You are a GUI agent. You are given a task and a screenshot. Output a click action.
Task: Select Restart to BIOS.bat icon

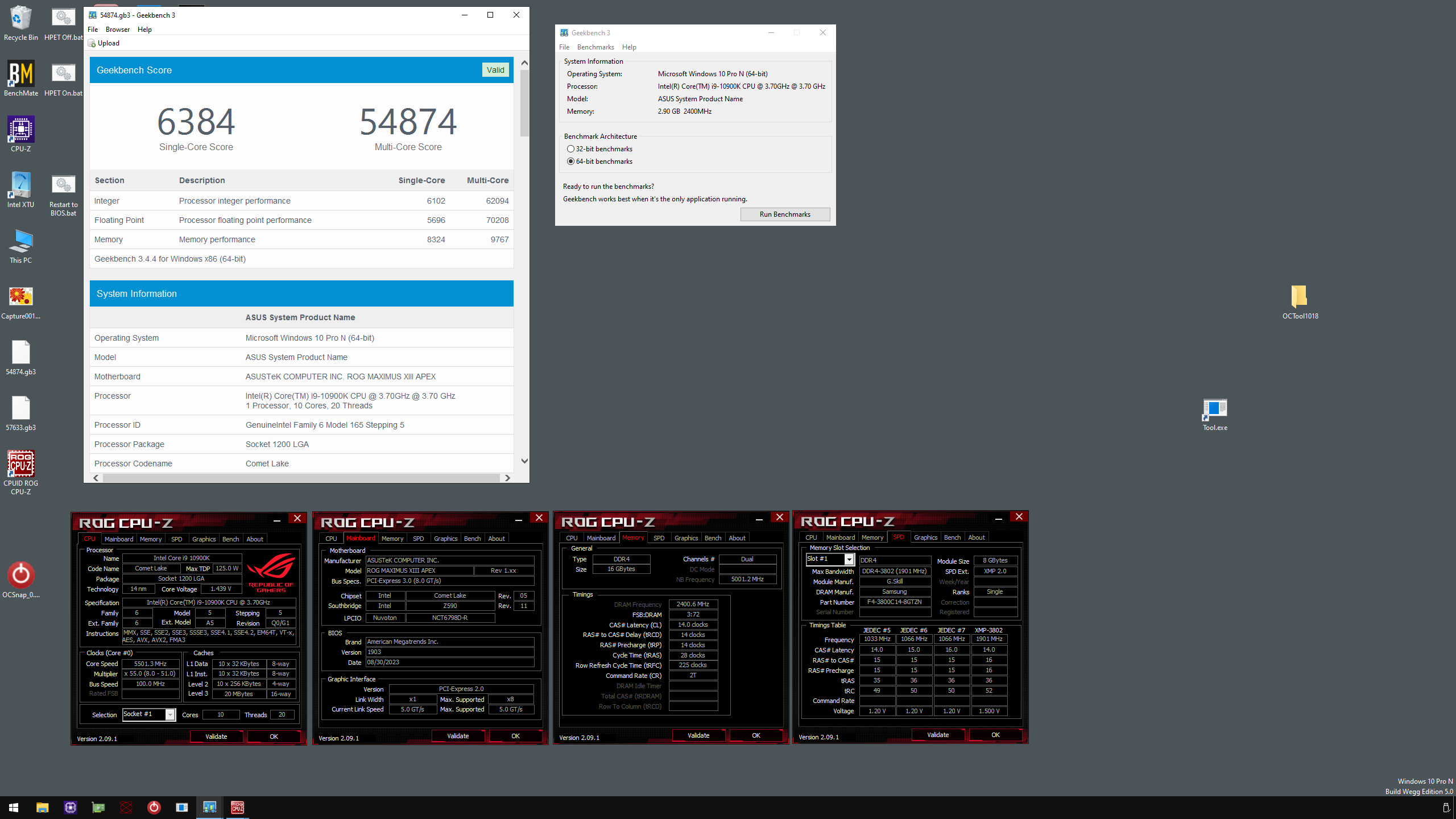coord(63,195)
